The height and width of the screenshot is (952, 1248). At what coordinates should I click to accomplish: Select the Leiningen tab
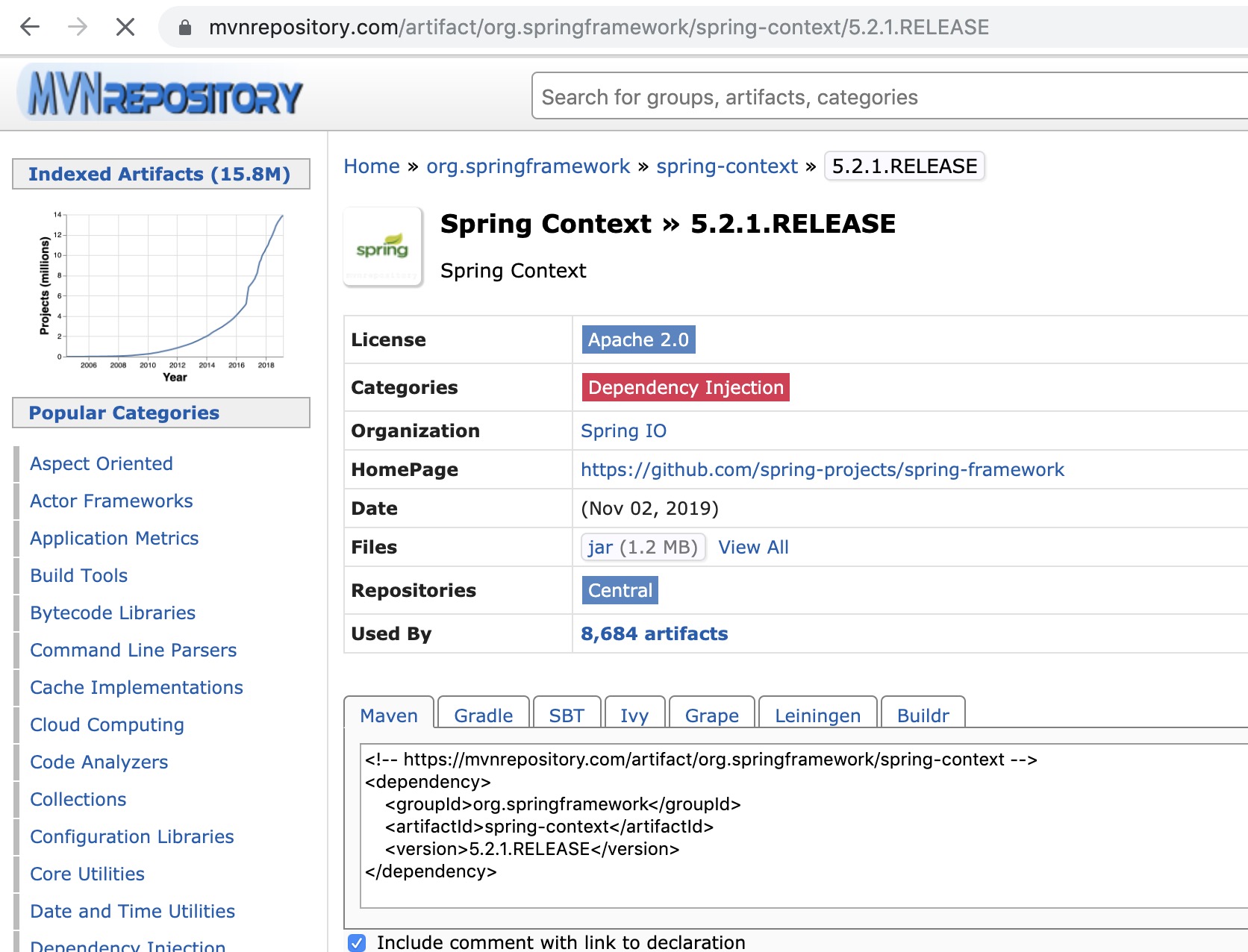click(817, 715)
